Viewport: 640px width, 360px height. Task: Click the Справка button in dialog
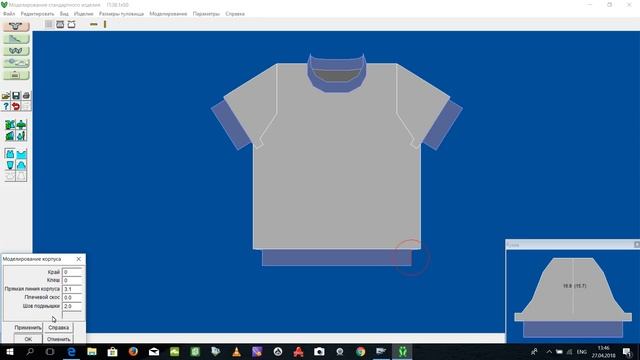point(58,328)
